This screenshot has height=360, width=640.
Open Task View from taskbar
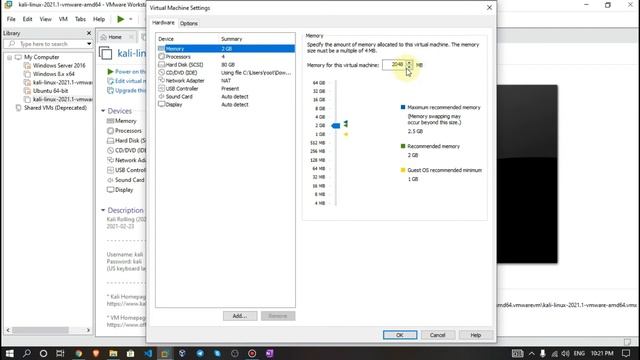60,353
